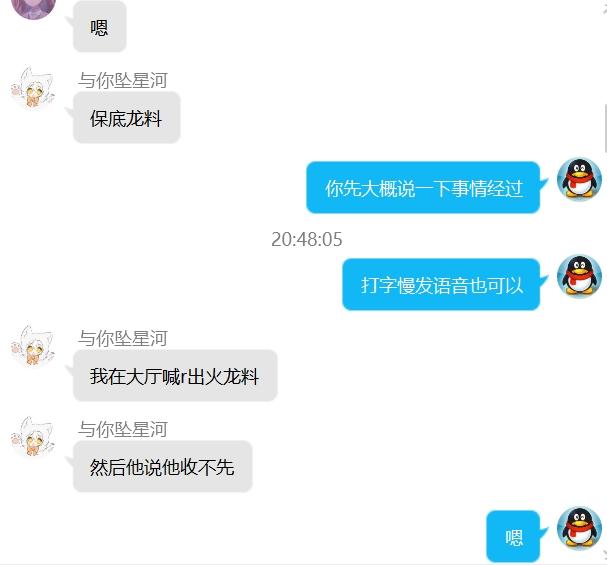Select the 我在大厅喊r出火龙料 message bubble
The width and height of the screenshot is (607, 565).
pos(175,375)
